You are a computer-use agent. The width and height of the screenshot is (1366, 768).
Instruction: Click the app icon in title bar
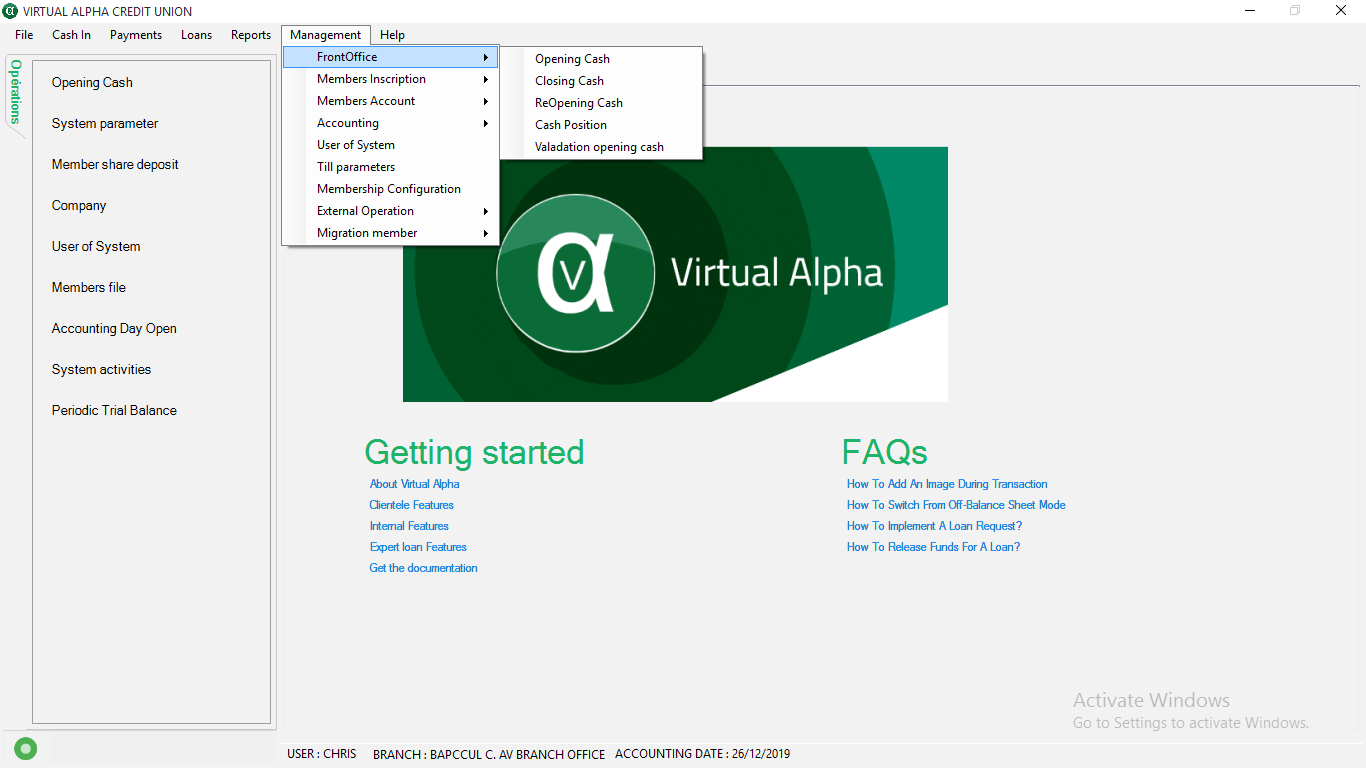(11, 11)
